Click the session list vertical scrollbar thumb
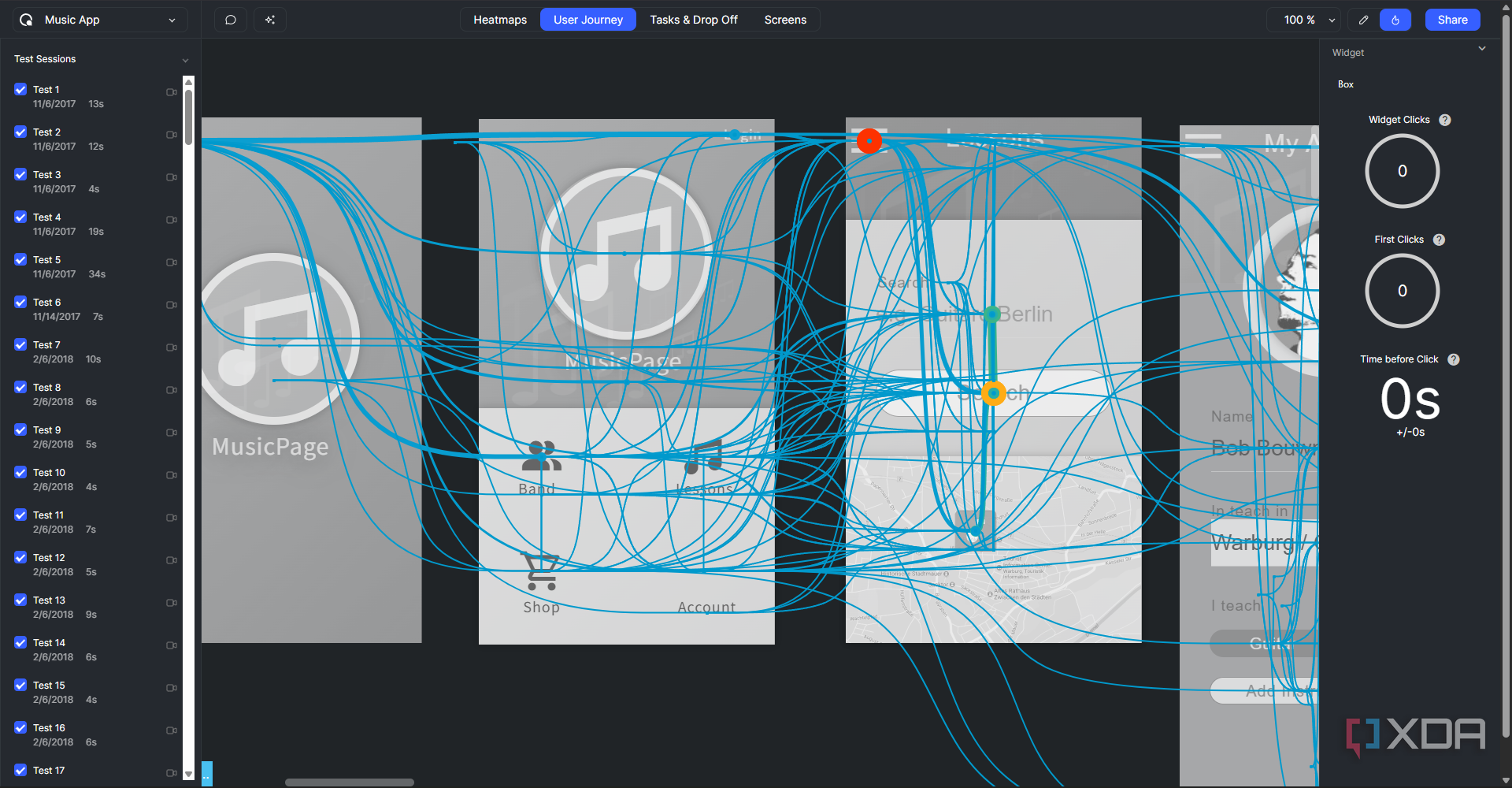Image resolution: width=1512 pixels, height=788 pixels. [188, 117]
